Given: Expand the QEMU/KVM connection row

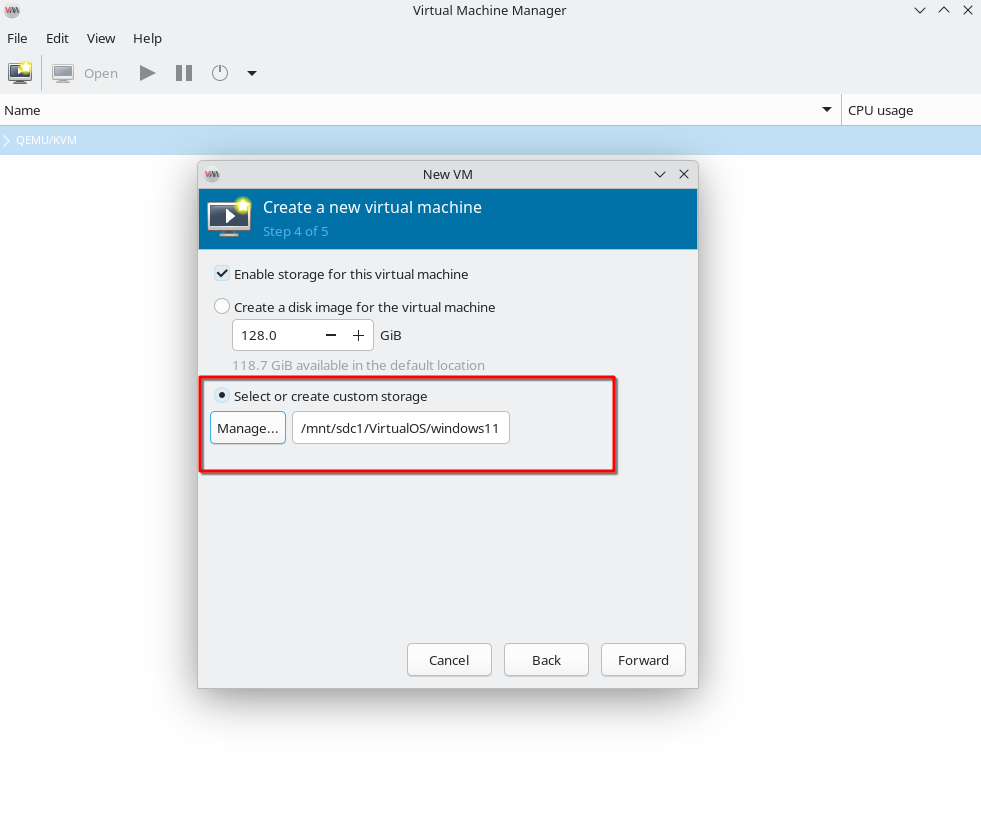Looking at the screenshot, I should [6, 140].
